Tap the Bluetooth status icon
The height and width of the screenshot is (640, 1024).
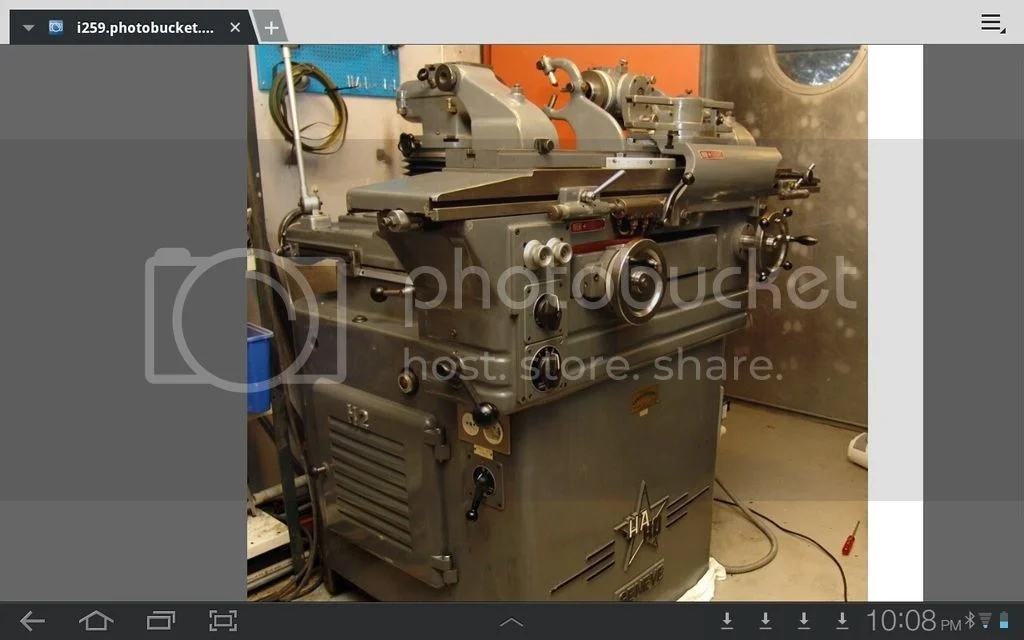tap(969, 621)
